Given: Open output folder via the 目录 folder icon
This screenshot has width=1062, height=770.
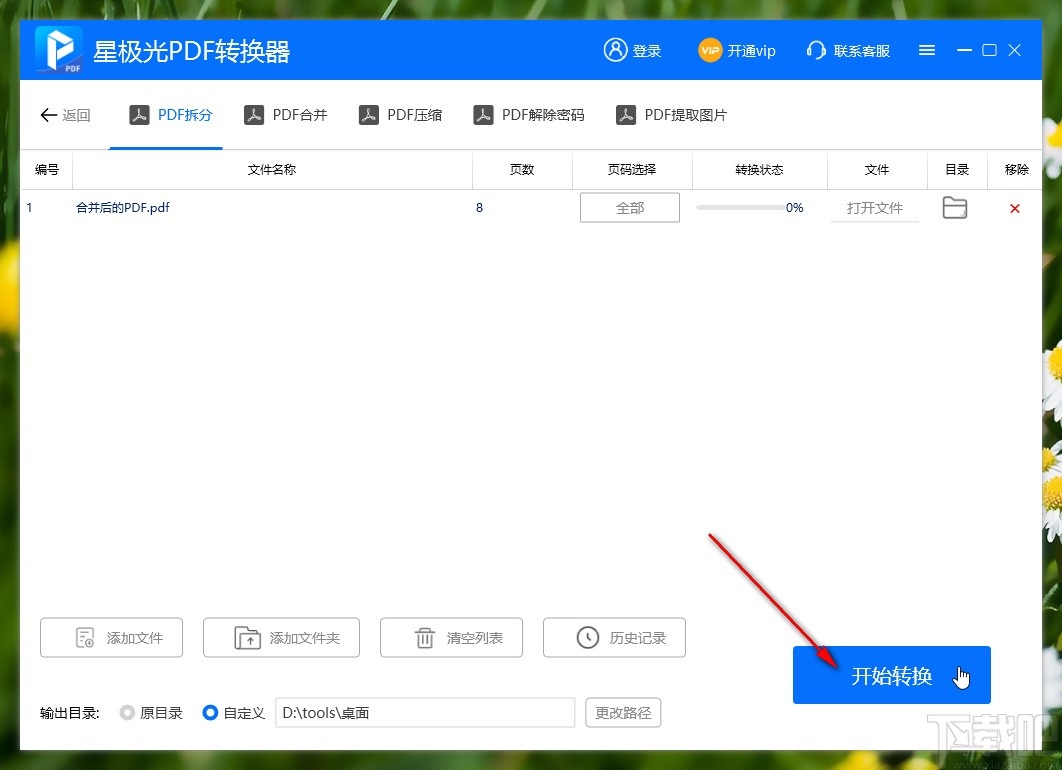Looking at the screenshot, I should (x=954, y=207).
